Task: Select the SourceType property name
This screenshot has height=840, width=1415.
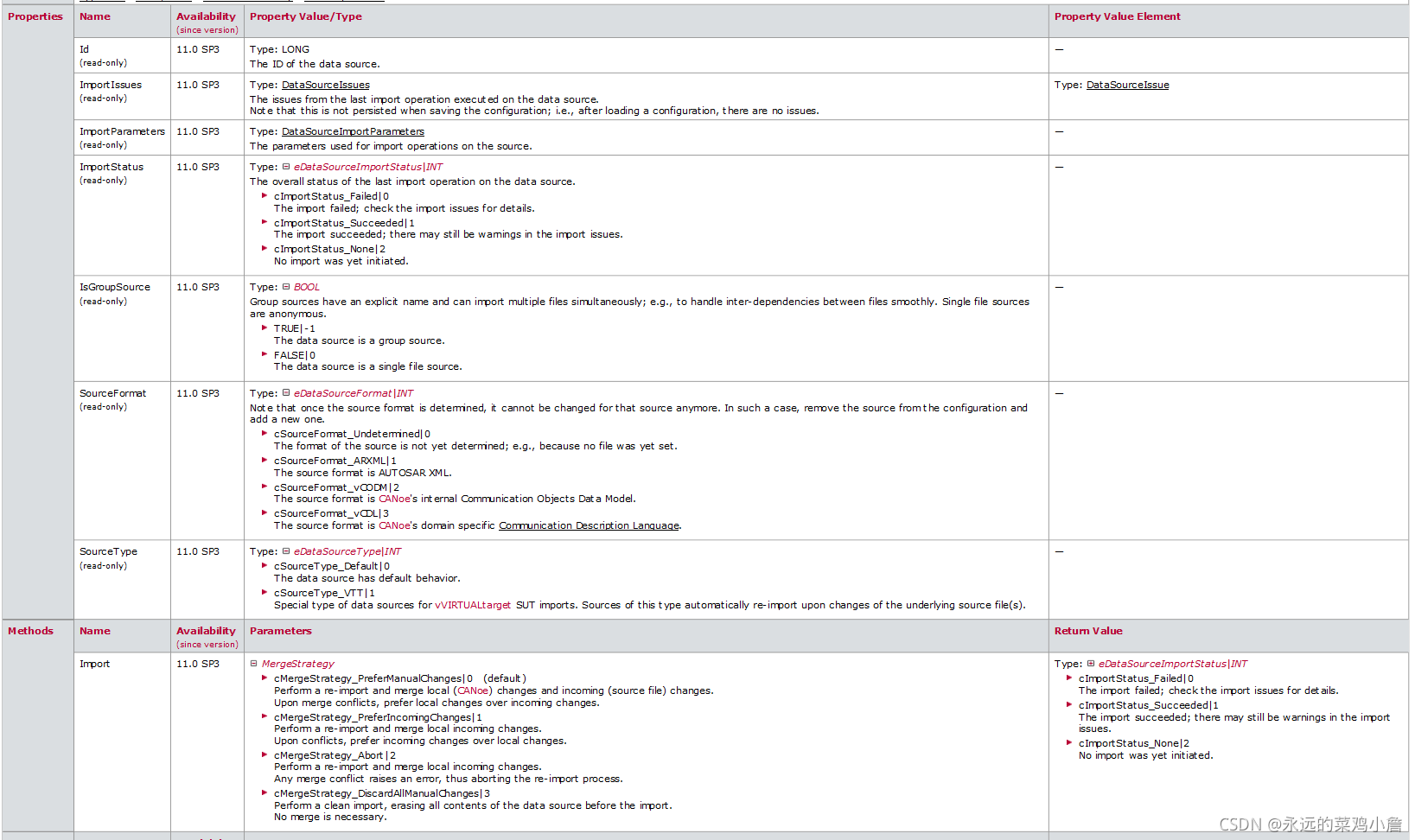Action: pyautogui.click(x=108, y=551)
